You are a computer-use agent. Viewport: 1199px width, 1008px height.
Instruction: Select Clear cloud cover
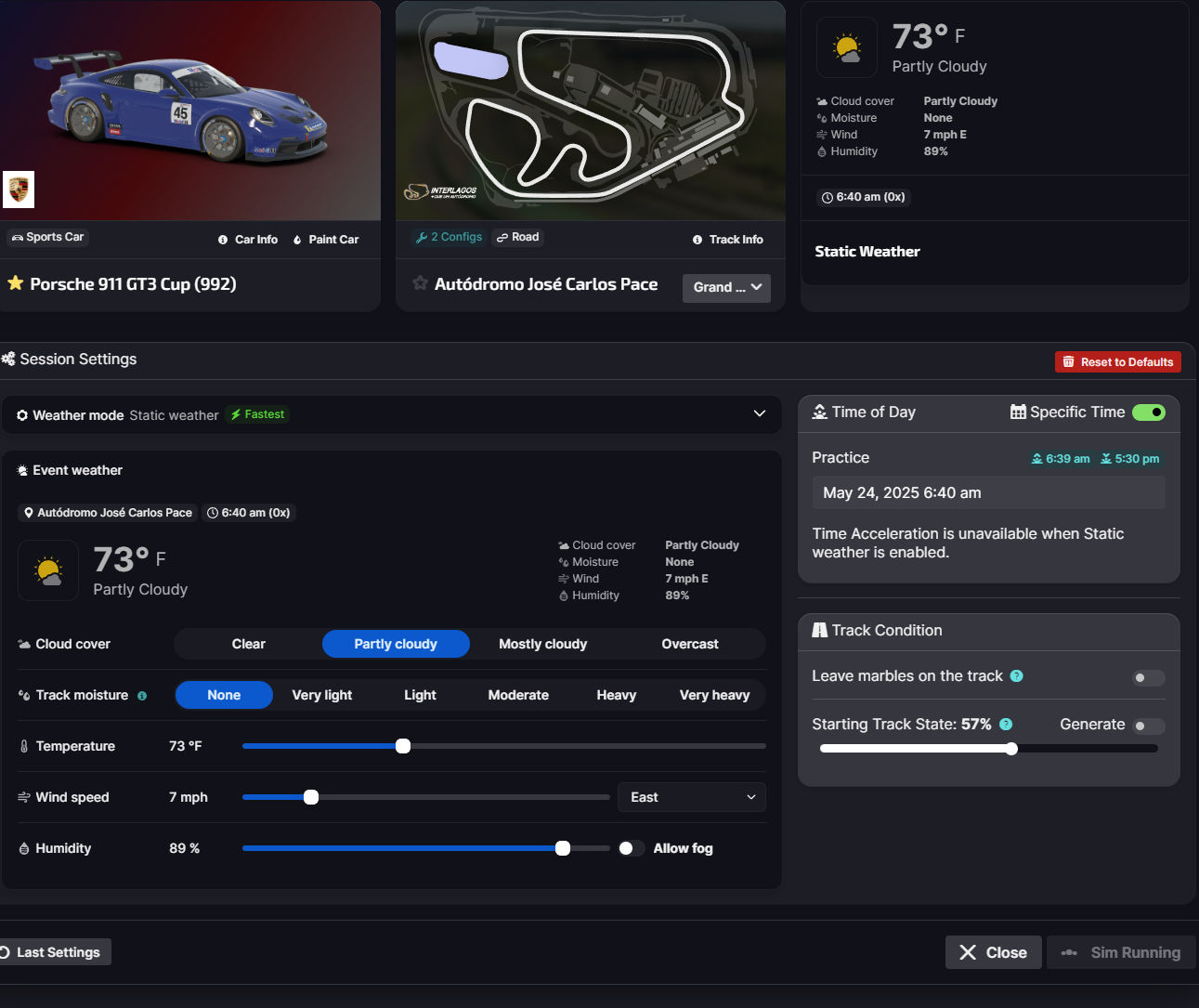click(249, 644)
